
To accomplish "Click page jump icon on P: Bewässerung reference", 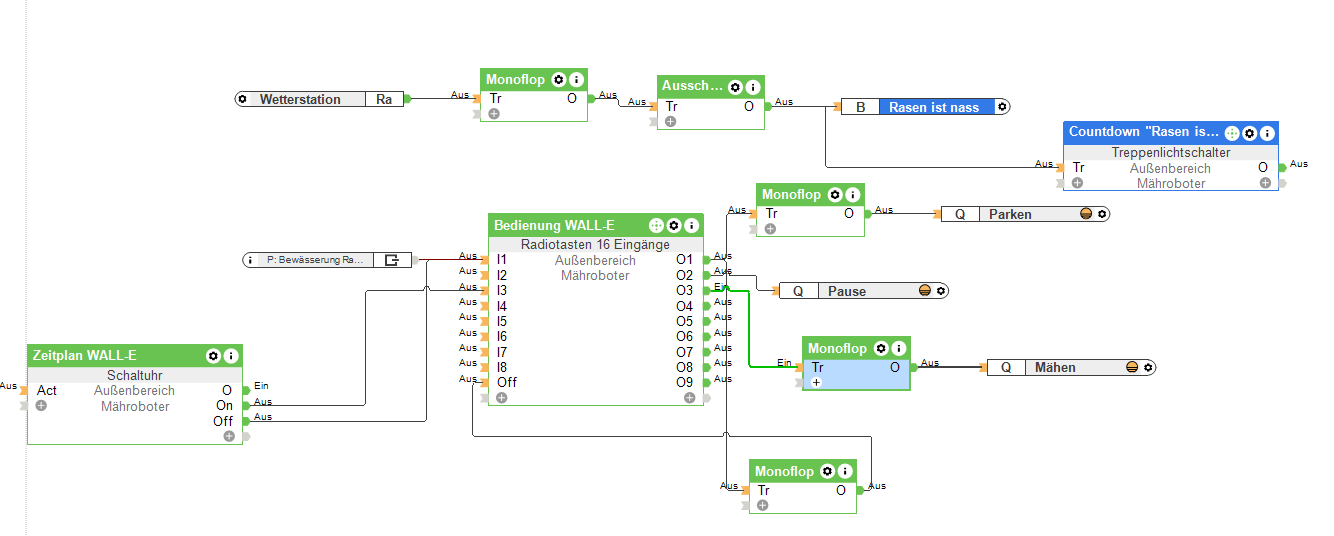I will pos(392,260).
